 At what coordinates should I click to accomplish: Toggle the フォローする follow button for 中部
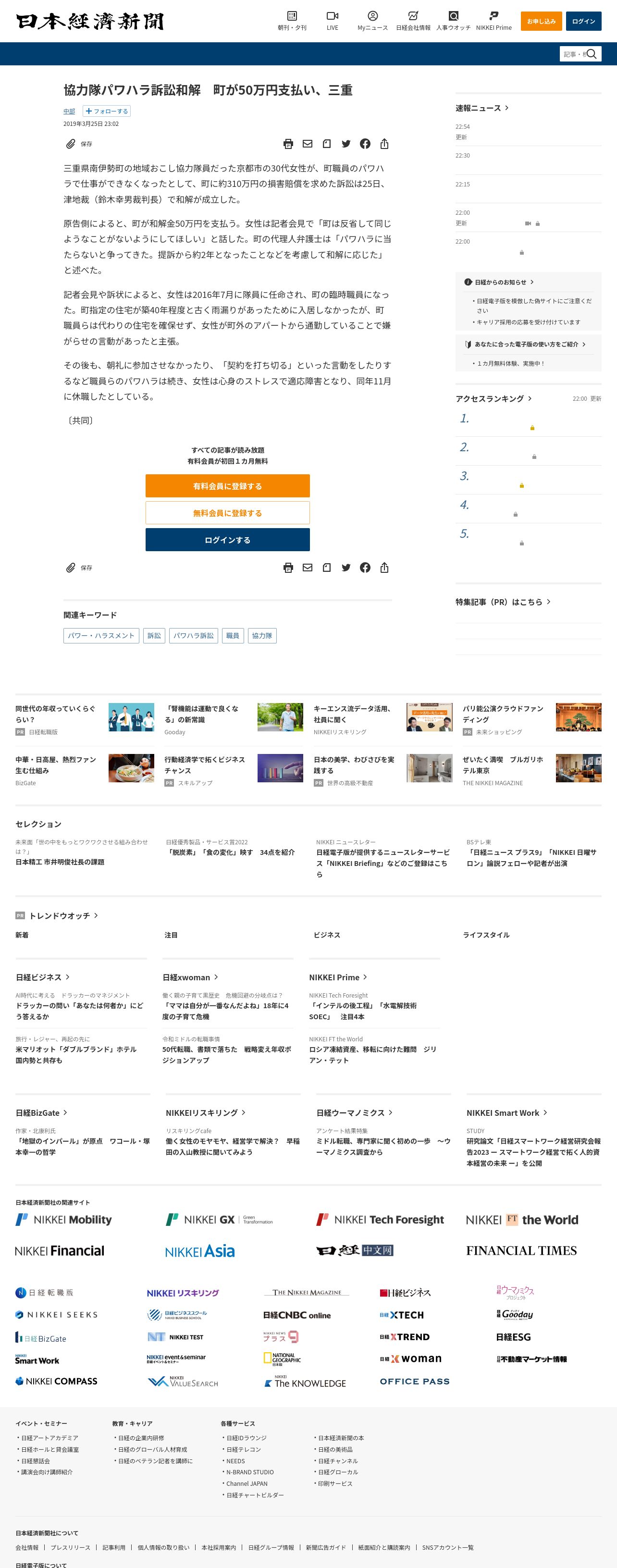tap(107, 111)
